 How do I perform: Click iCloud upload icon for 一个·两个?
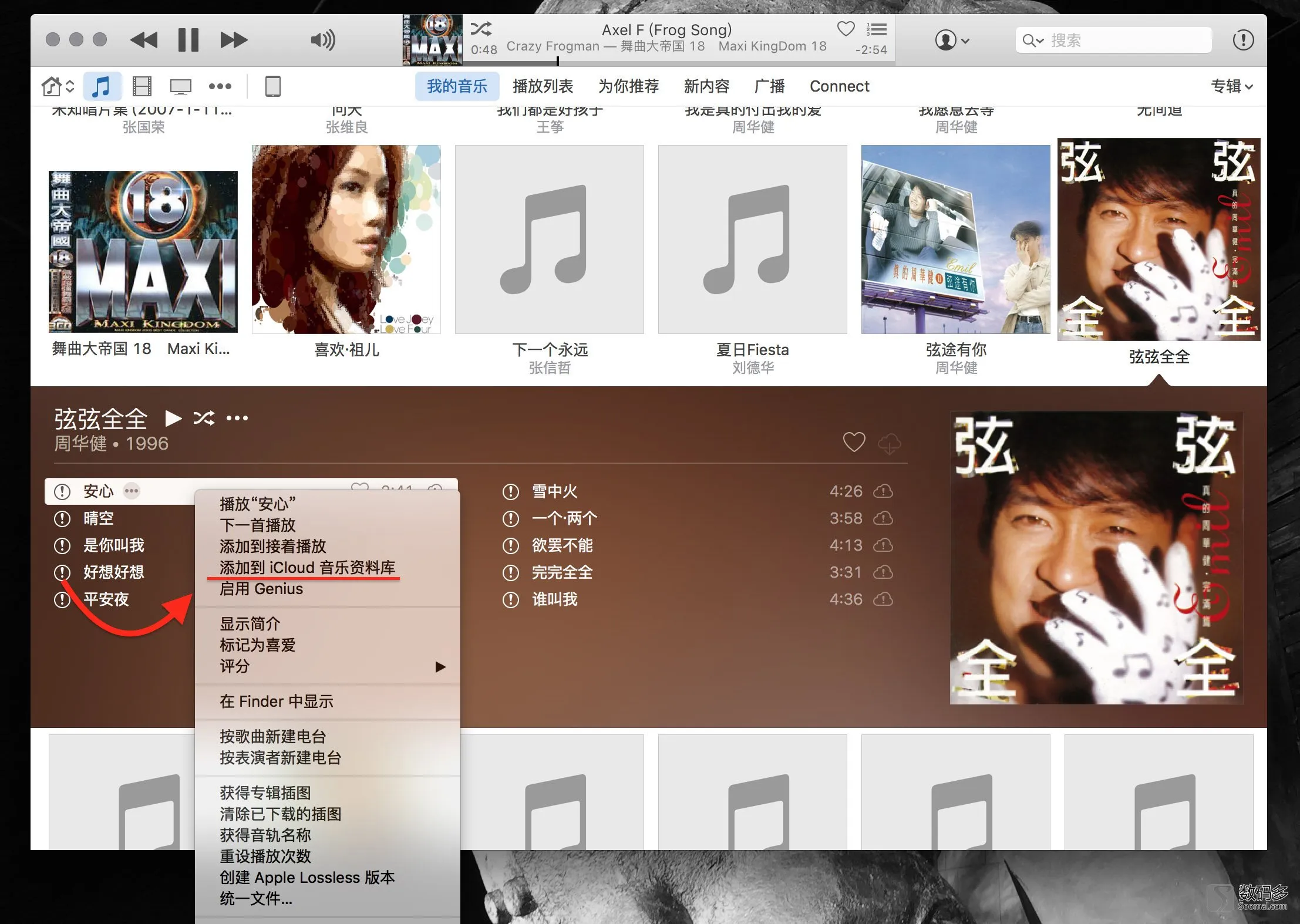[x=883, y=518]
